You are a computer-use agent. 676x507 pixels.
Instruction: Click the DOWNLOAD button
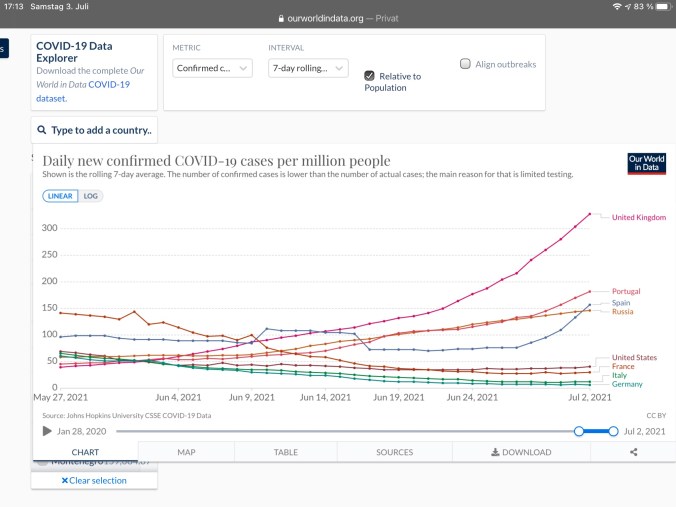pyautogui.click(x=521, y=452)
